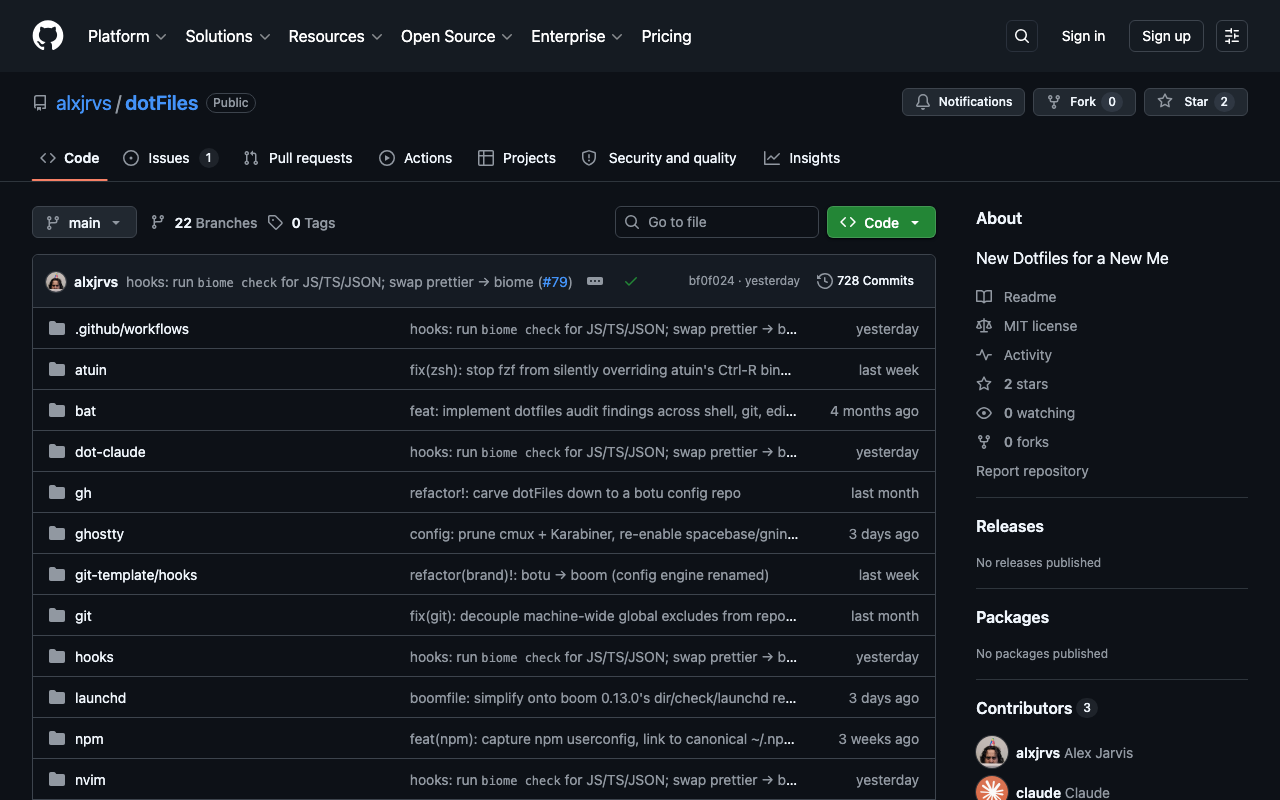Click the Alex Jarvis contributor avatar
The height and width of the screenshot is (800, 1280).
[992, 752]
